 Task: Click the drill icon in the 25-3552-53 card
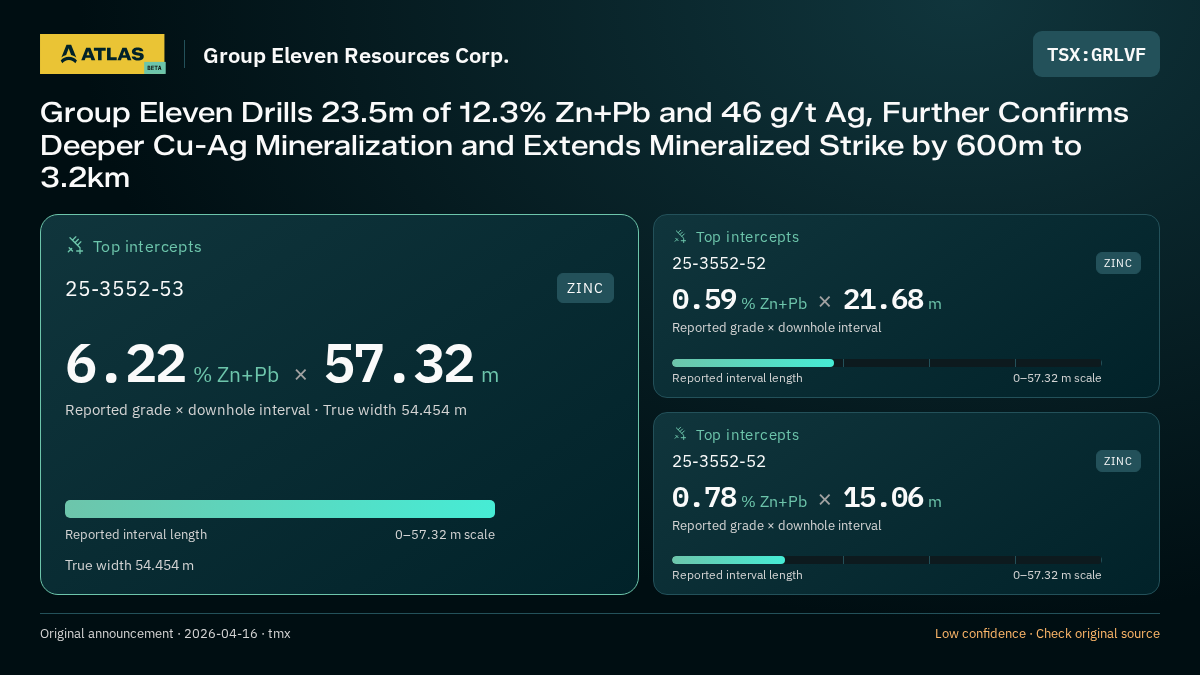pyautogui.click(x=75, y=245)
